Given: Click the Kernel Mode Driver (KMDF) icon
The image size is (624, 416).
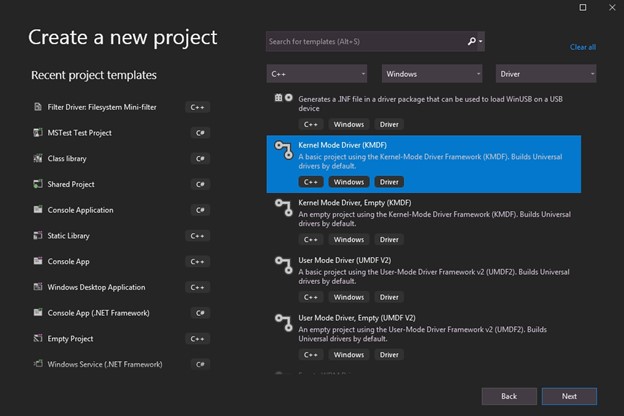Looking at the screenshot, I should pos(284,150).
